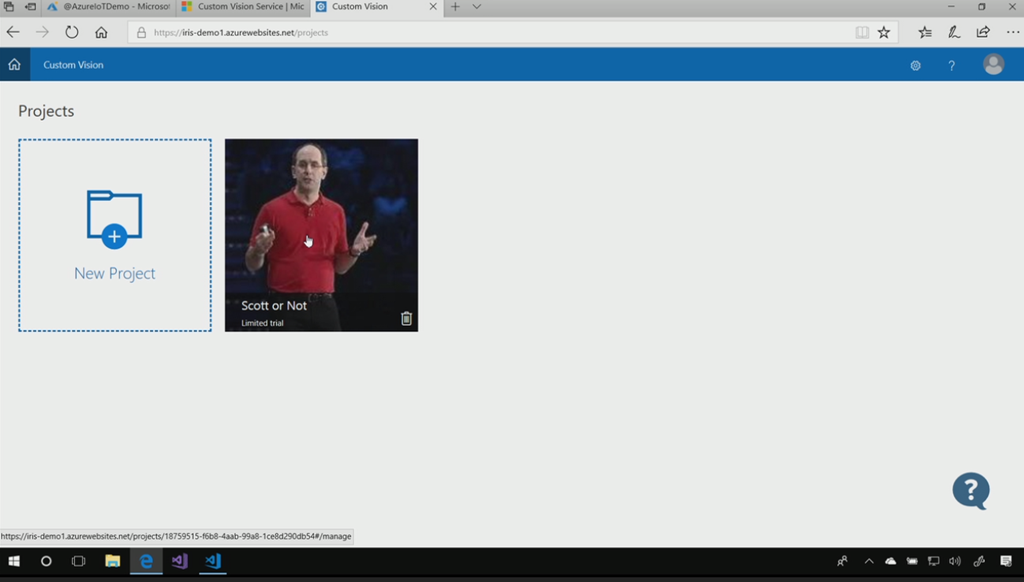Add this page to favorites
The height and width of the screenshot is (582, 1024).
884,32
